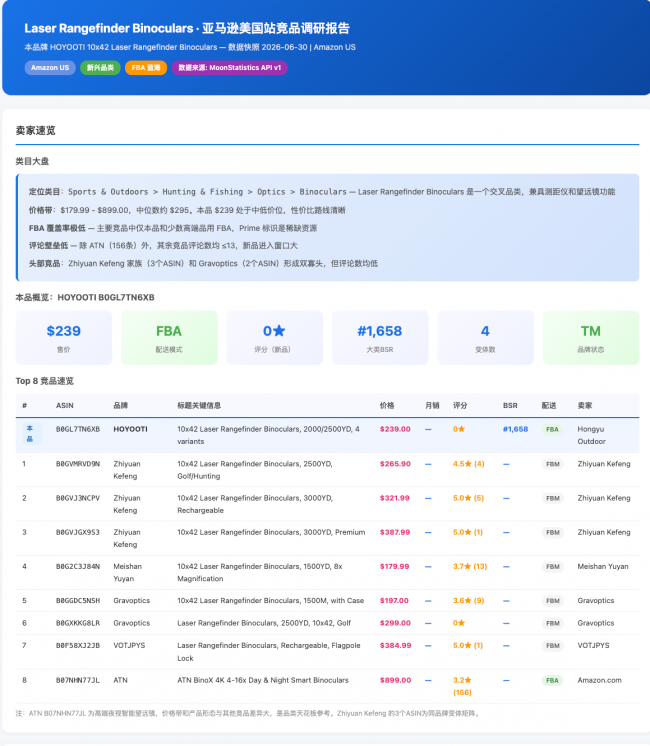Click the 5.0★ (5) rating
The height and width of the screenshot is (746, 650).
pyautogui.click(x=468, y=498)
